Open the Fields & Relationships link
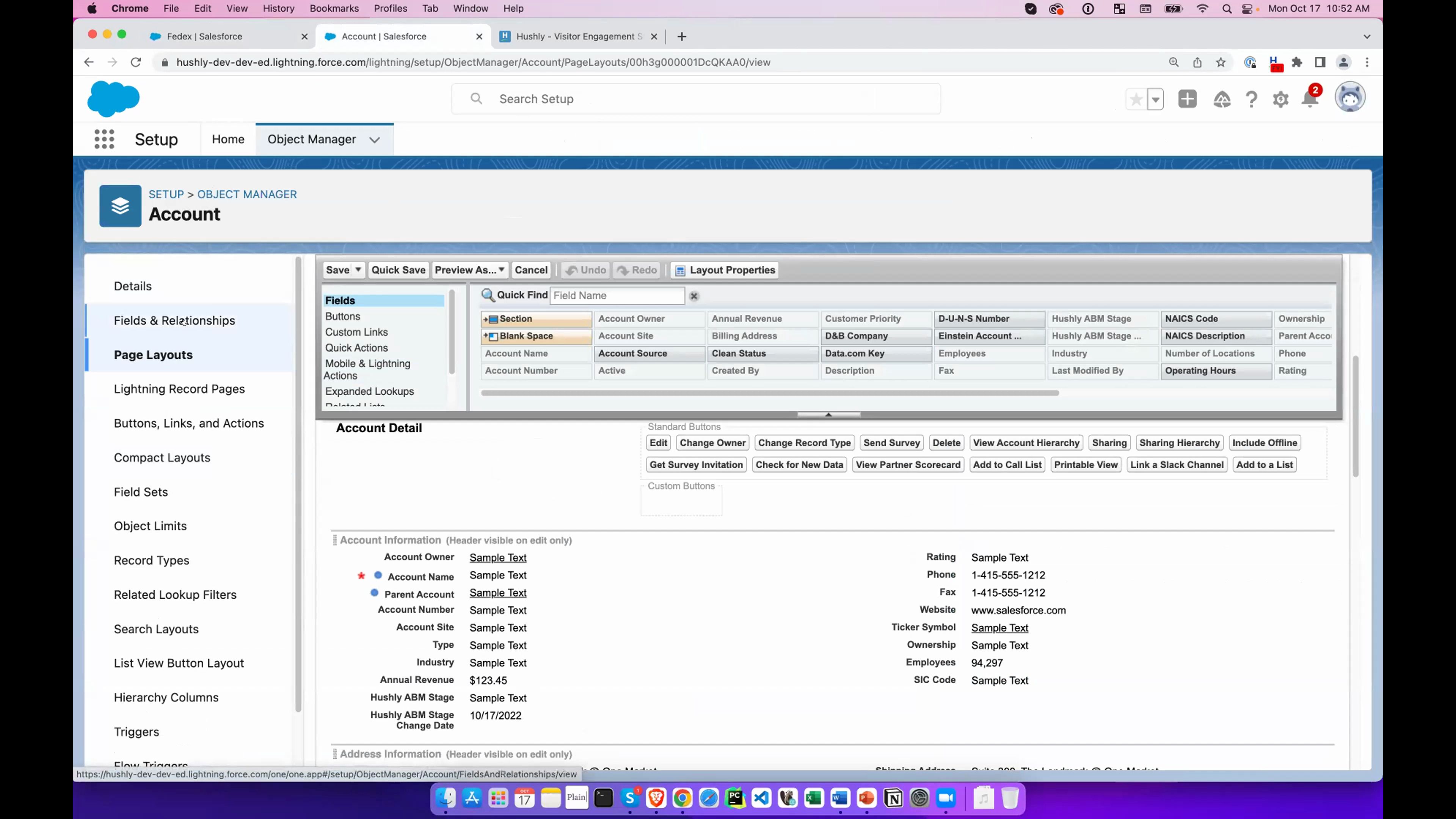This screenshot has width=1456, height=819. (x=174, y=320)
